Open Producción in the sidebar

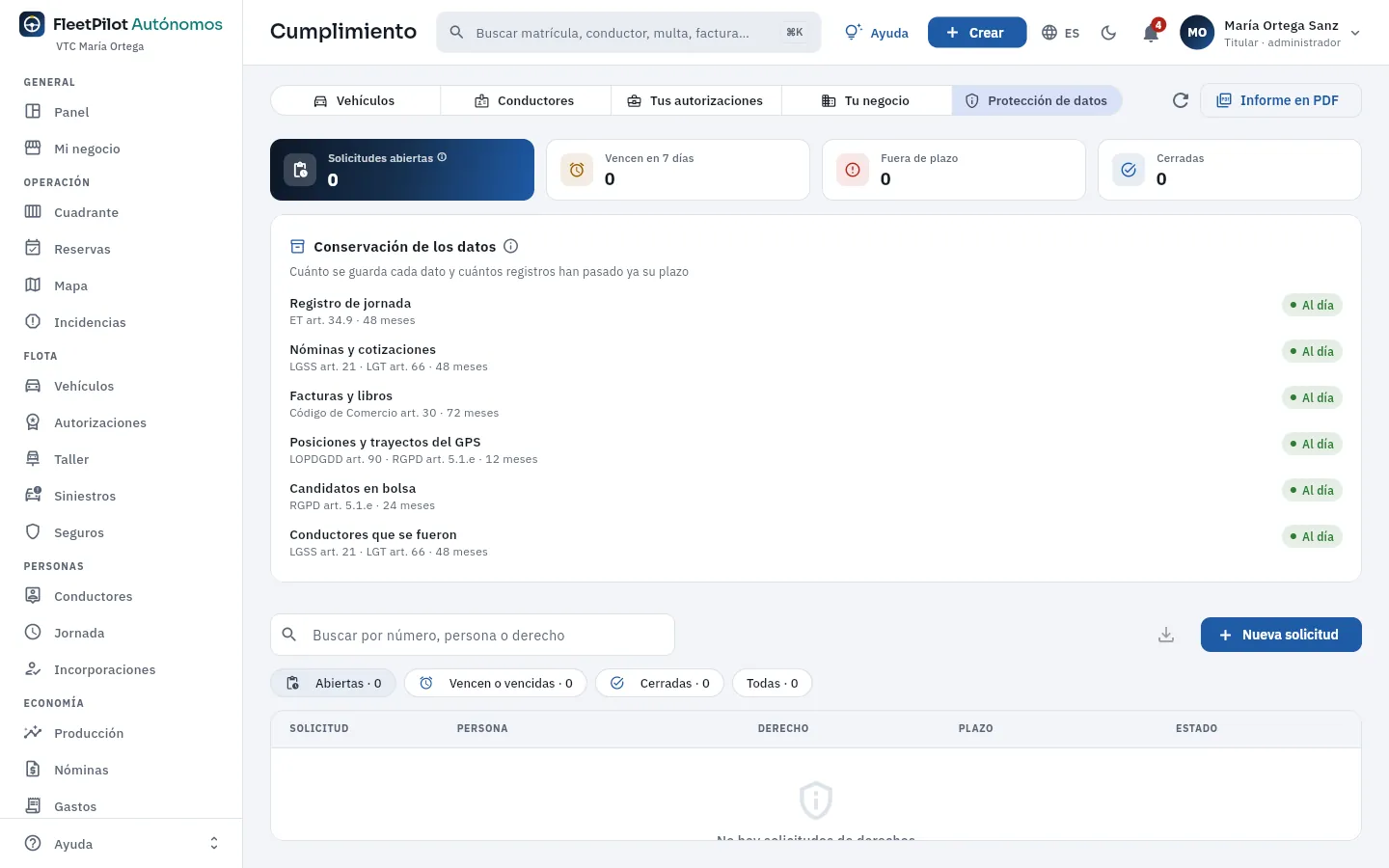click(x=121, y=733)
